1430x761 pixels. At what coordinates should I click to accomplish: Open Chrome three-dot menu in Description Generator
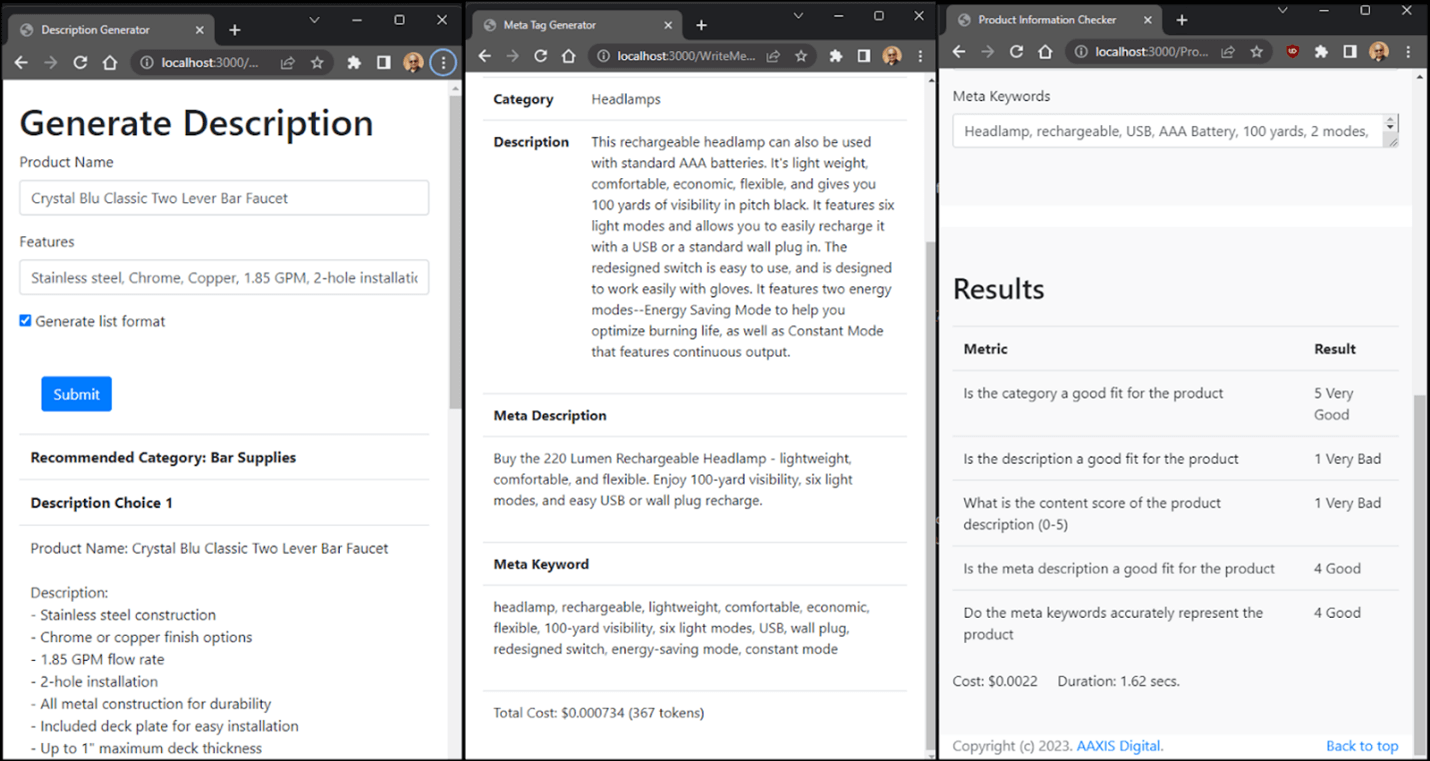point(443,63)
